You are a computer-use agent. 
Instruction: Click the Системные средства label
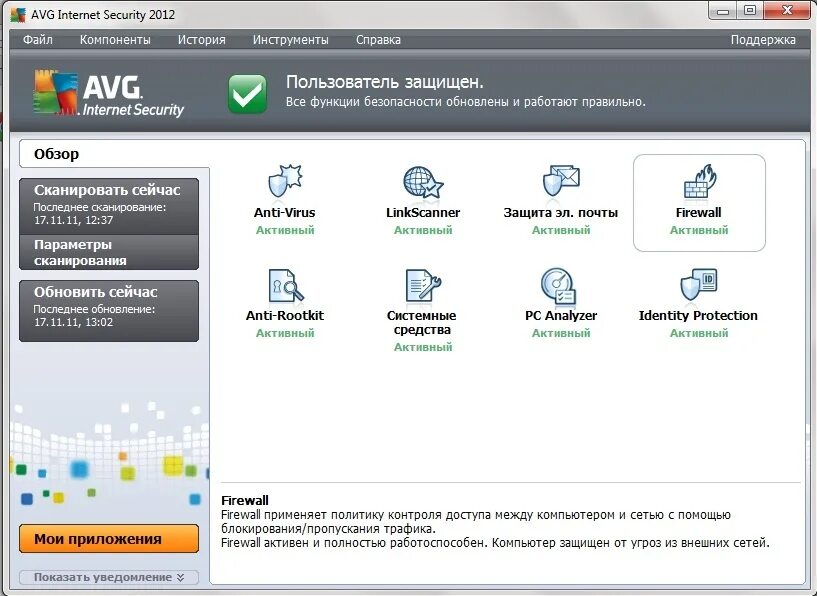pyautogui.click(x=422, y=322)
